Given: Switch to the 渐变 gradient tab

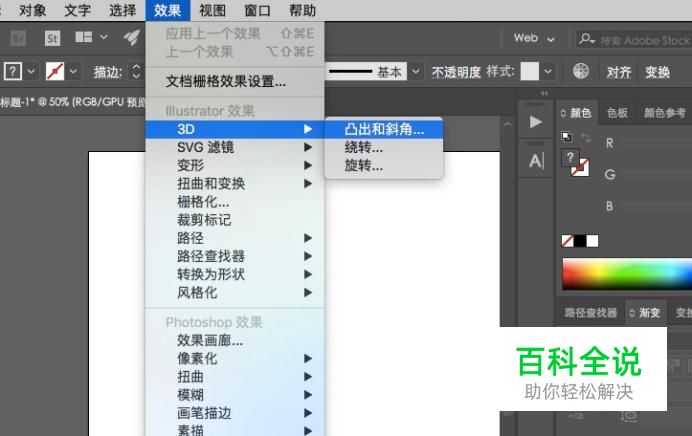Looking at the screenshot, I should (x=646, y=313).
